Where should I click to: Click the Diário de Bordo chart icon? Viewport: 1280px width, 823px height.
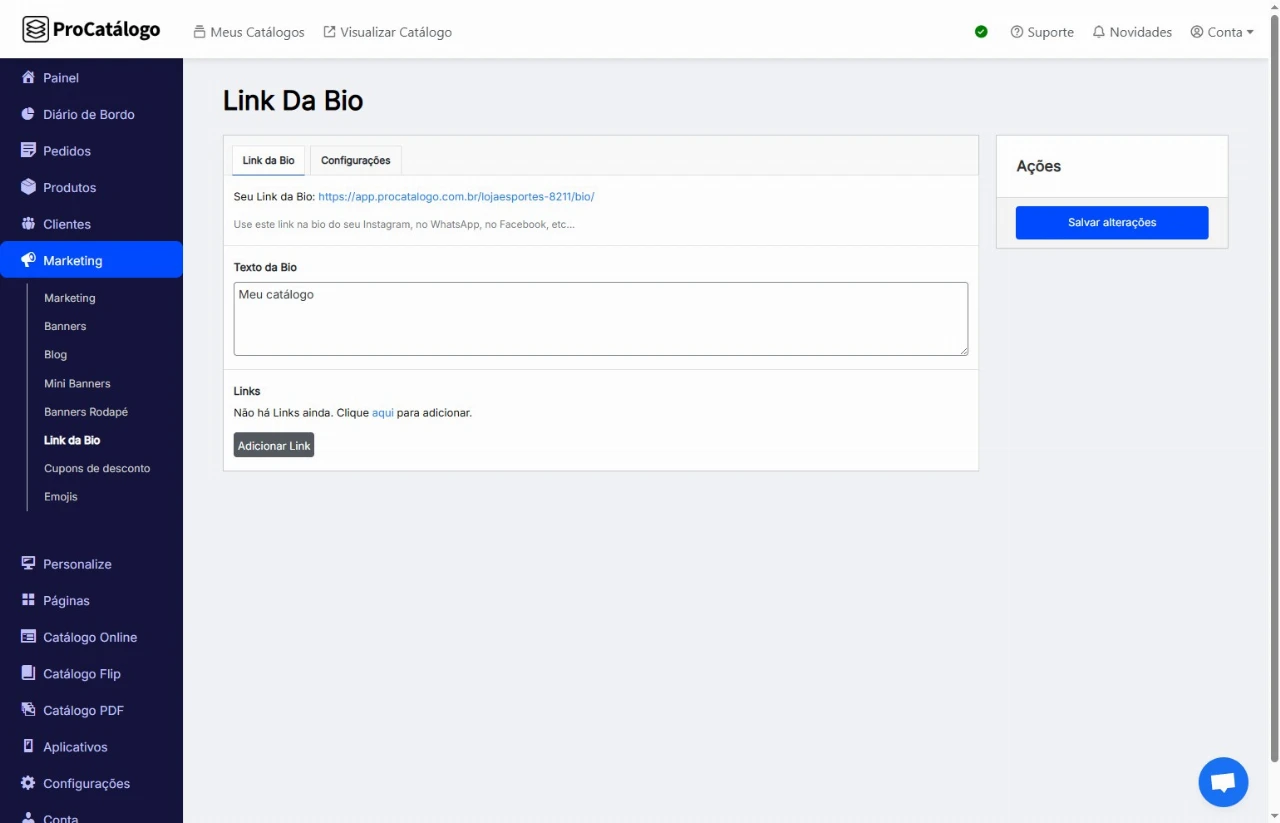(28, 114)
